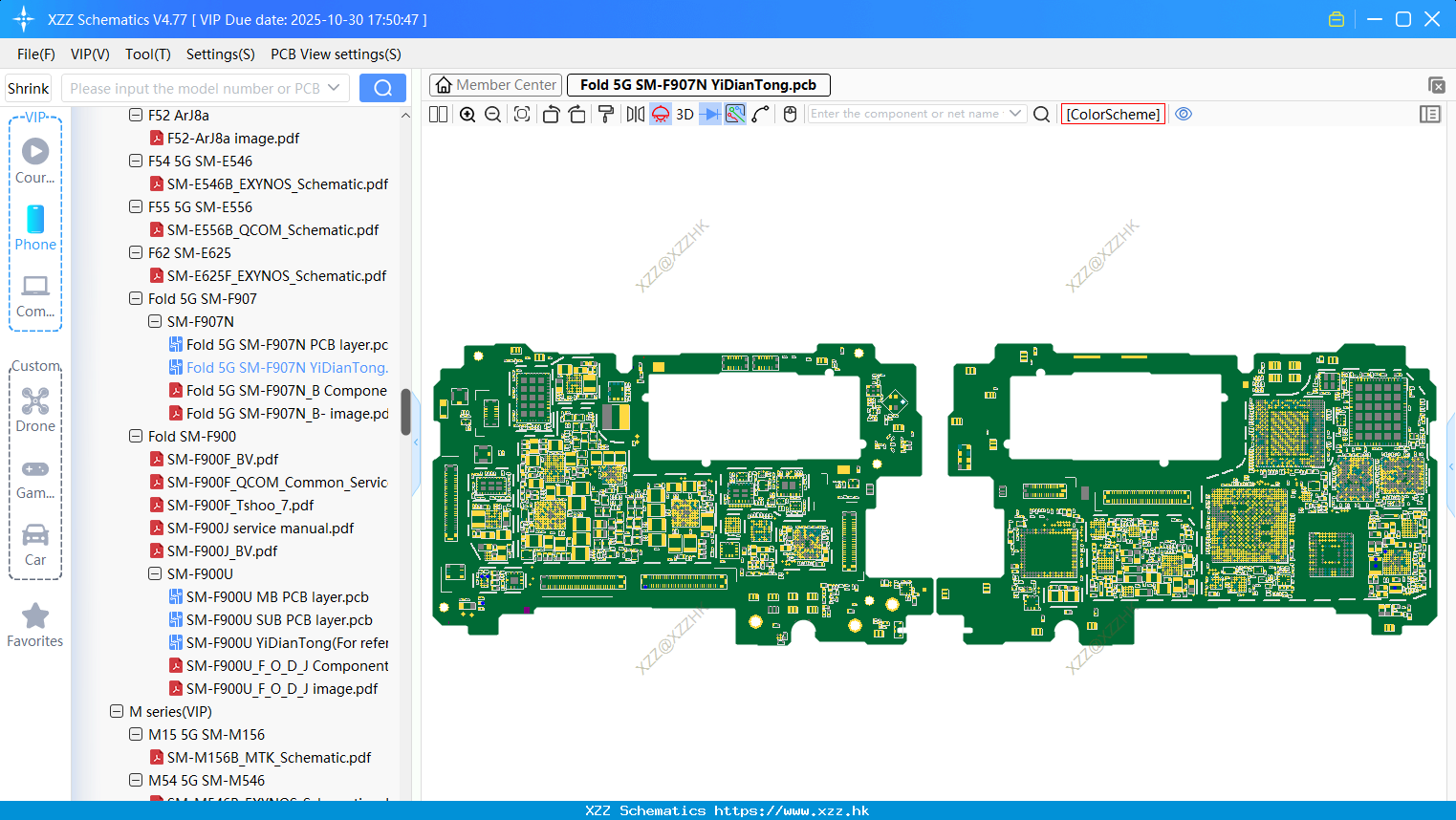Collapse the F55 5G SM-E556 folder
Screen dimensions: 1456x820
[136, 206]
